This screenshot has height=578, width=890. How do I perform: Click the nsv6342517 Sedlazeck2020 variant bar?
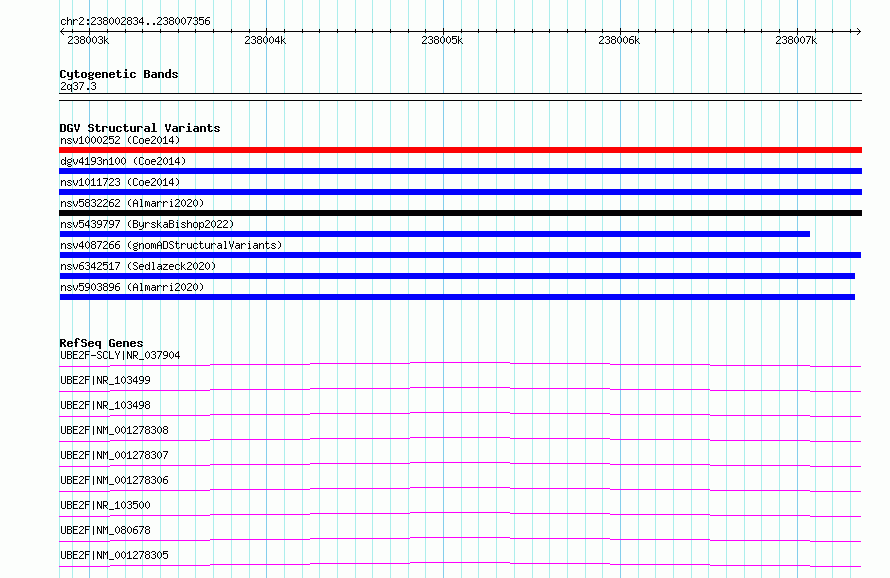tap(457, 276)
